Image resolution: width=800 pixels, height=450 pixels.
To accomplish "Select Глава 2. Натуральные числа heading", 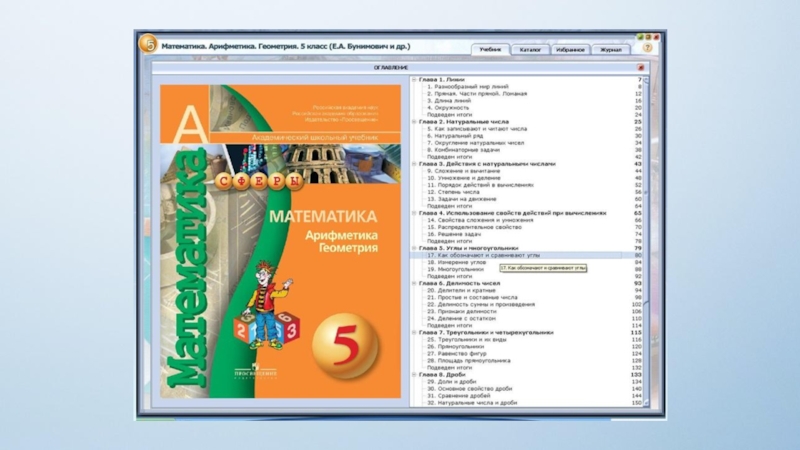I will point(464,122).
